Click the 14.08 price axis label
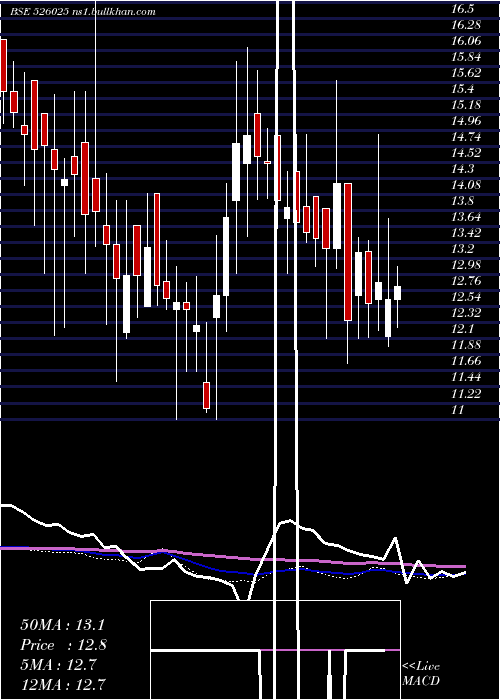Image resolution: width=500 pixels, height=700 pixels. [466, 185]
